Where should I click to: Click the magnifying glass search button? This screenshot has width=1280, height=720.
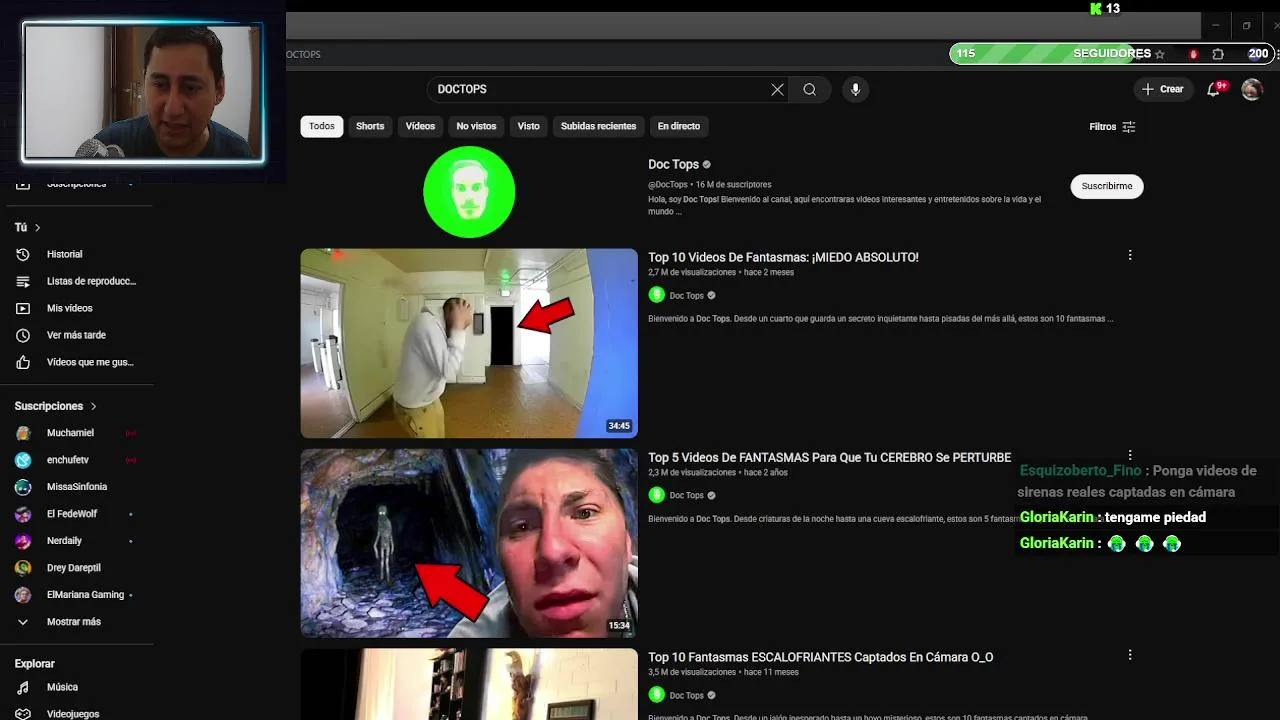(809, 90)
